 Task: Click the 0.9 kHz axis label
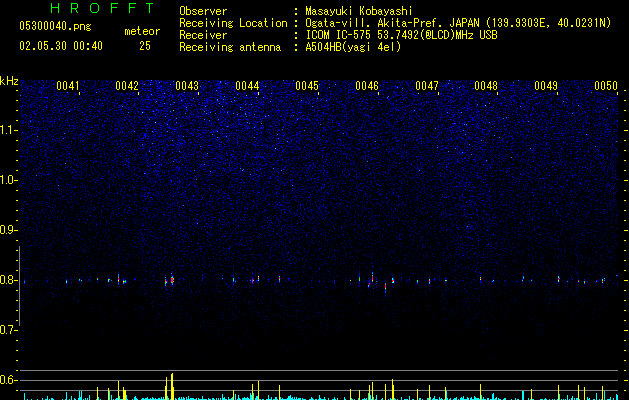click(x=8, y=230)
